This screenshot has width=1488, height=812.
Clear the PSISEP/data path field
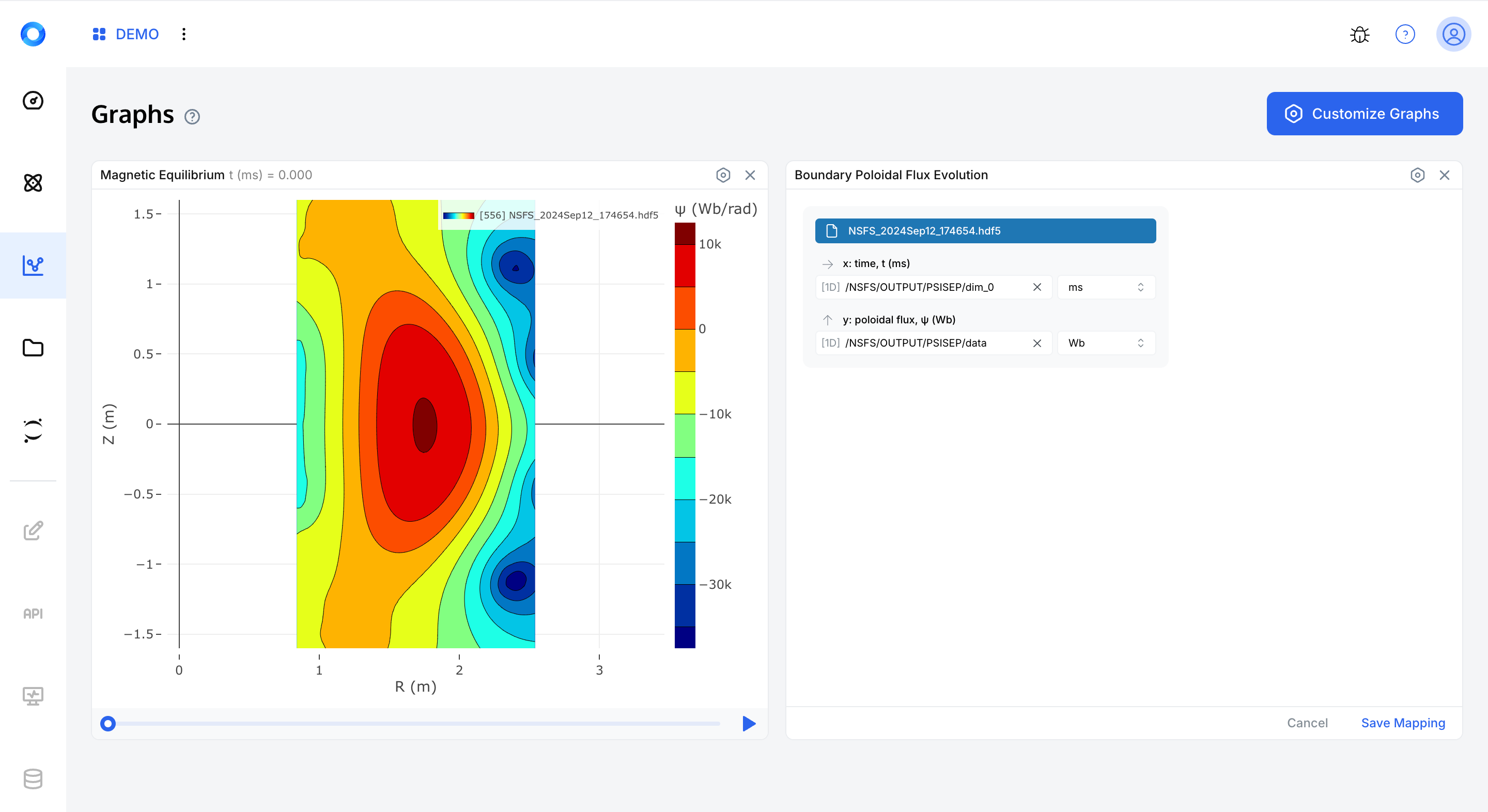[1037, 343]
